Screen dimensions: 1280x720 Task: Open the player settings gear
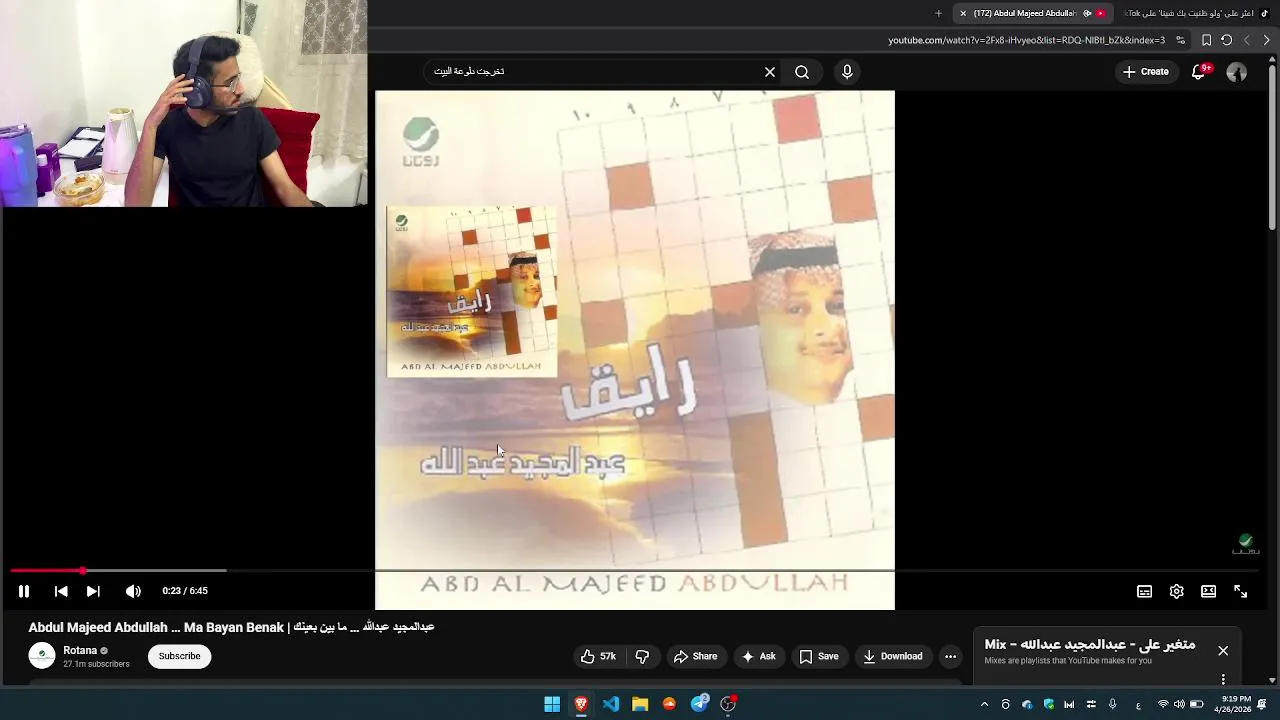1177,591
